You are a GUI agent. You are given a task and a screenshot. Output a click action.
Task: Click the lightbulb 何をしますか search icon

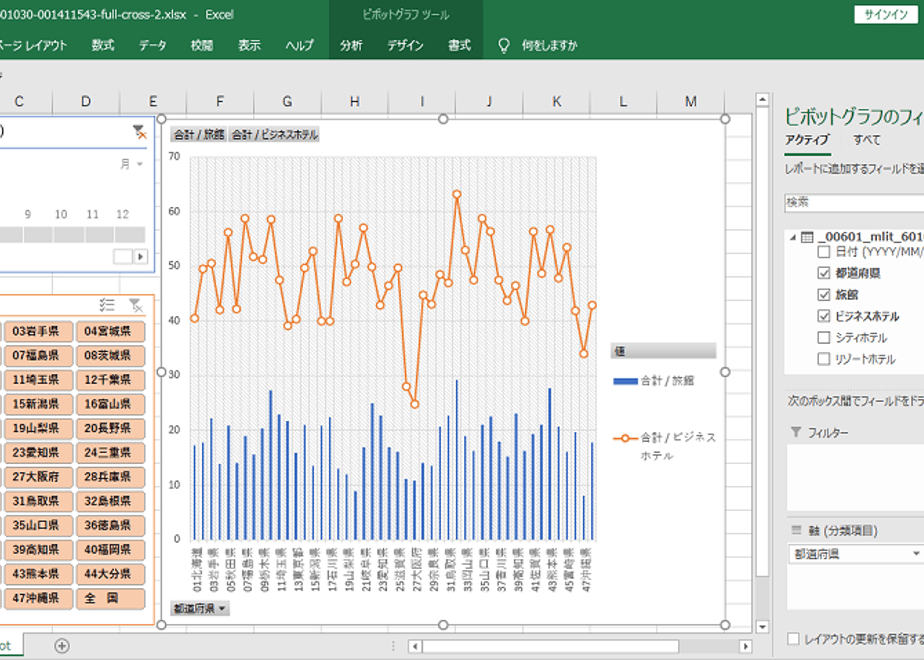503,45
